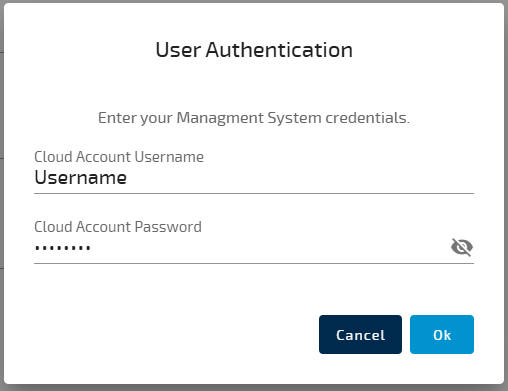Click the "User Authentication" dialog title
The width and height of the screenshot is (508, 391).
[x=254, y=50]
